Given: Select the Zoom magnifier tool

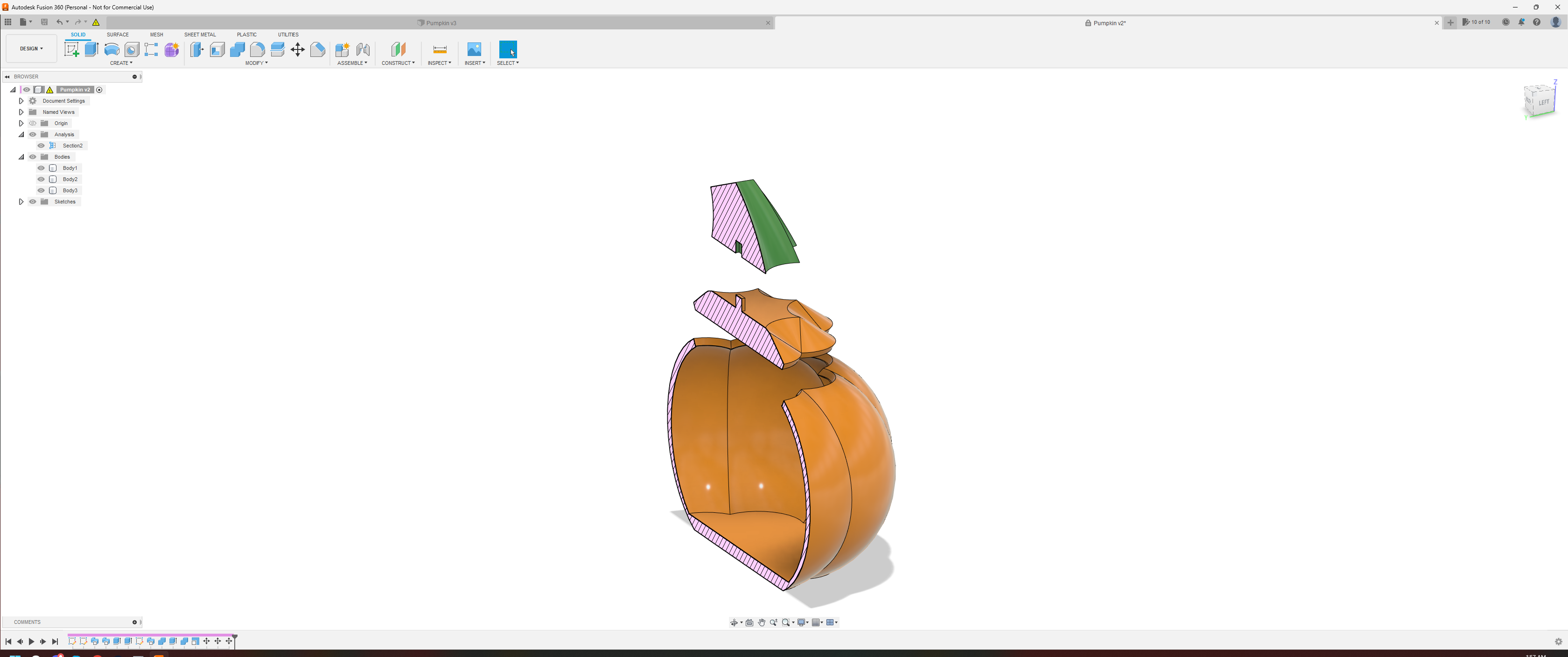Looking at the screenshot, I should [x=773, y=622].
